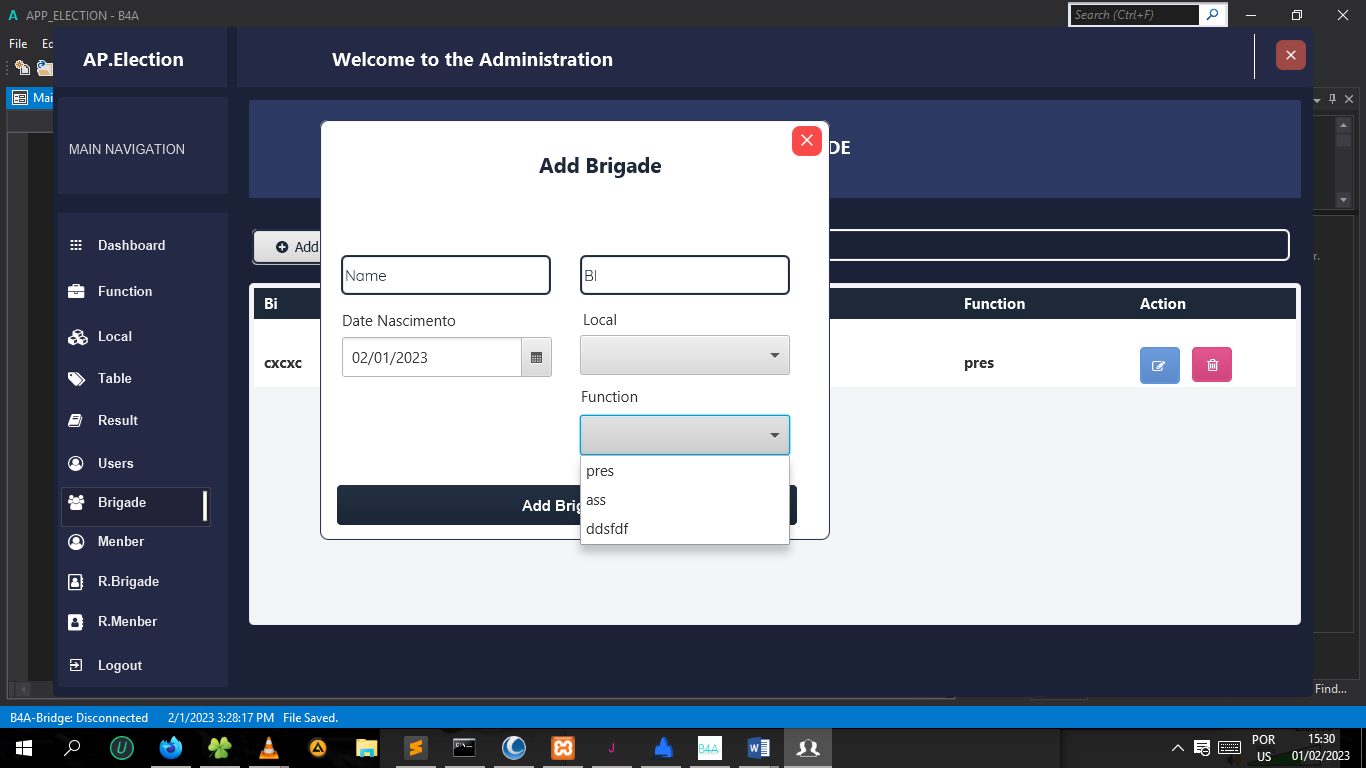Screen dimensions: 1366x768
Task: Click the Date Nascimento date field
Action: 432,357
